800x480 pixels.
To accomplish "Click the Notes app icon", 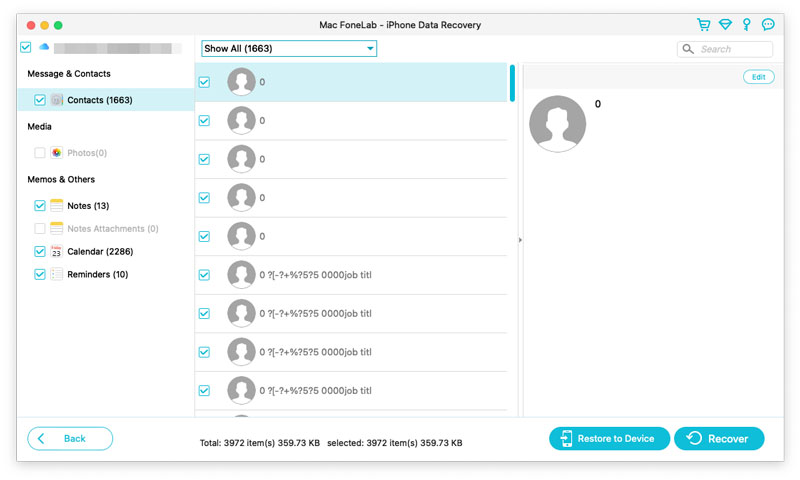I will [57, 206].
